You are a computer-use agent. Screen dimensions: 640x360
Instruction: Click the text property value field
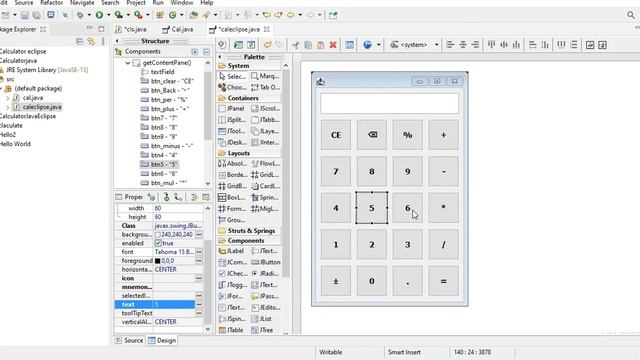(174, 304)
